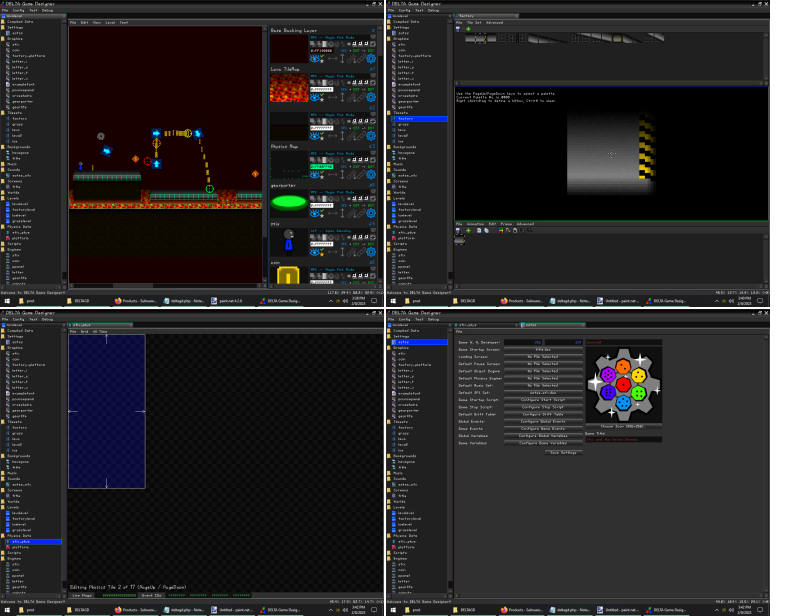Click white color value field of Lava TileMap layer

pos(321,89)
